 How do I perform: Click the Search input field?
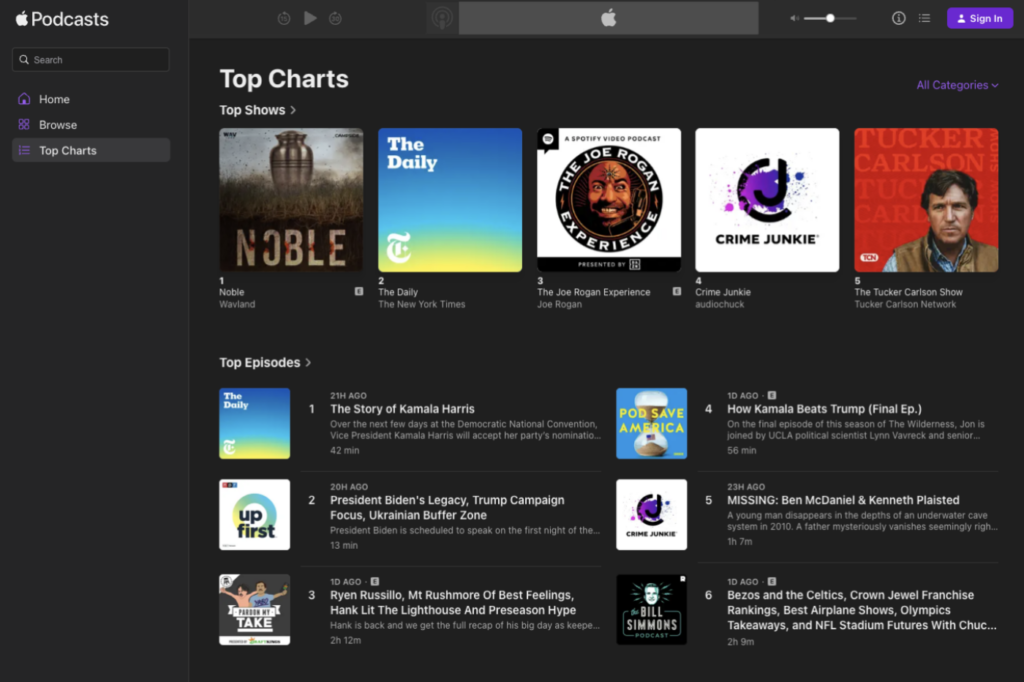click(91, 59)
